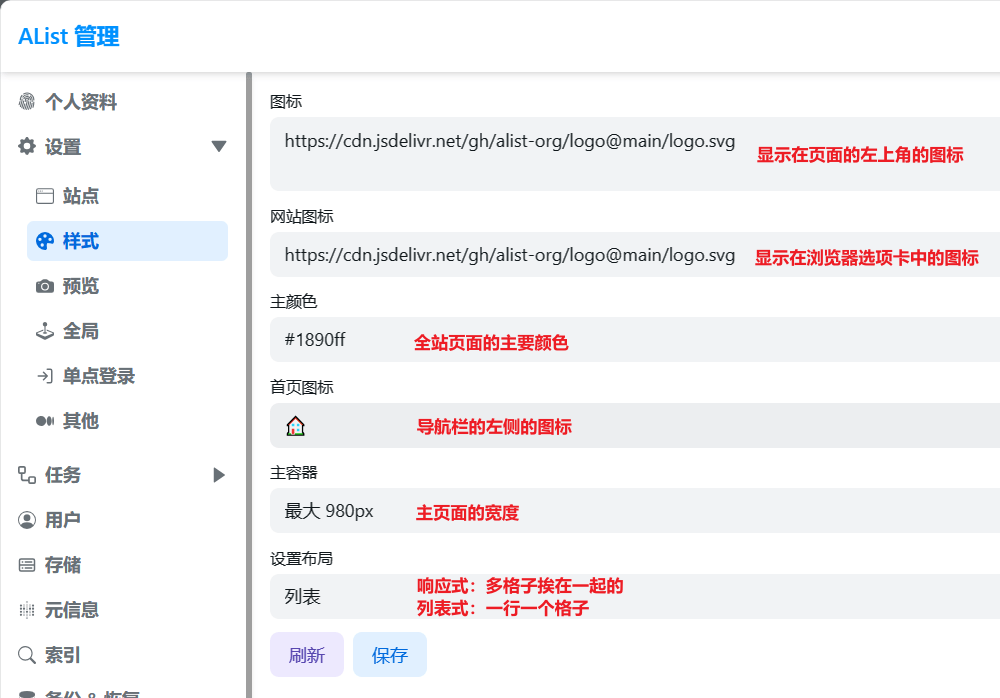
Task: Click the AList 管理 title link
Action: click(x=69, y=37)
